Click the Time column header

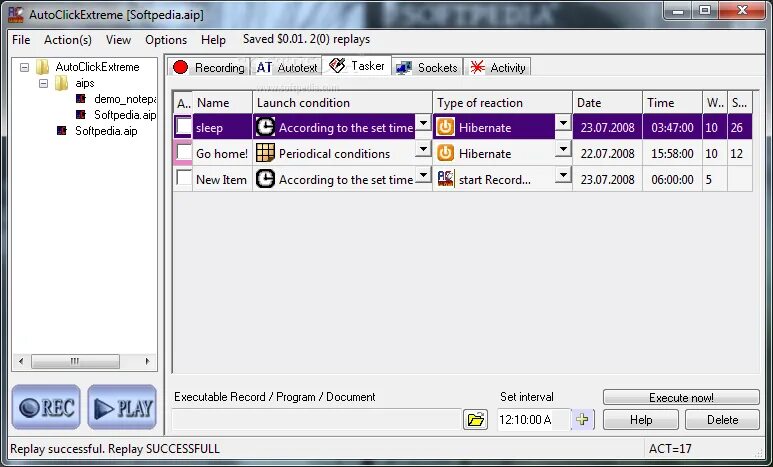coord(672,103)
